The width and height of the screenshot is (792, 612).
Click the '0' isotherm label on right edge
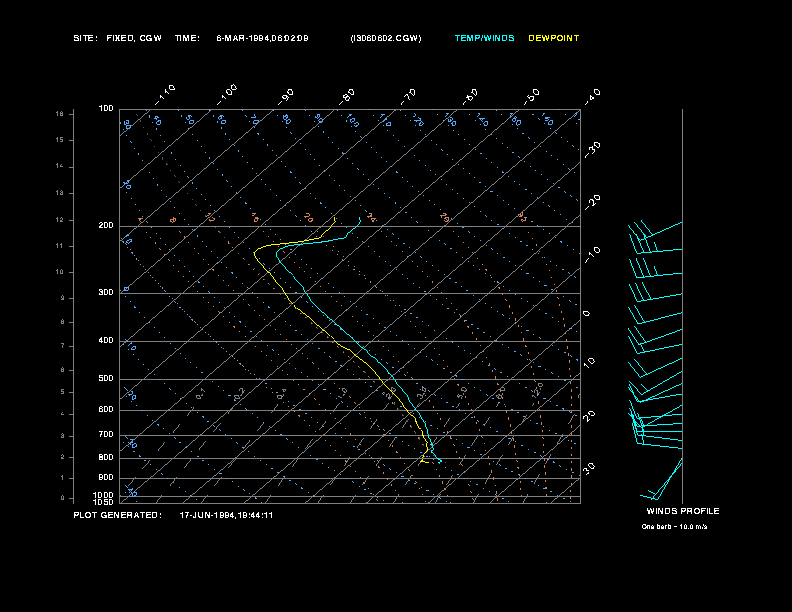[586, 314]
